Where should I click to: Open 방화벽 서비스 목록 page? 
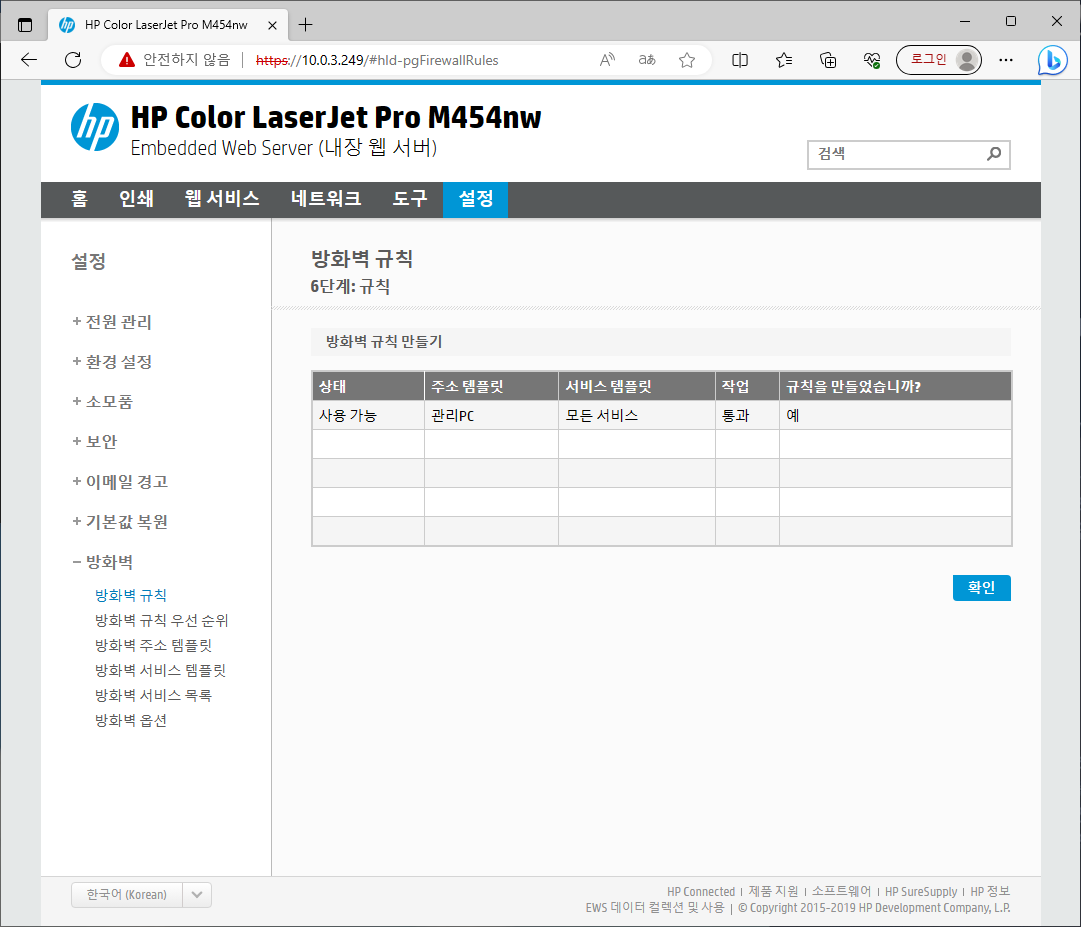pos(153,695)
